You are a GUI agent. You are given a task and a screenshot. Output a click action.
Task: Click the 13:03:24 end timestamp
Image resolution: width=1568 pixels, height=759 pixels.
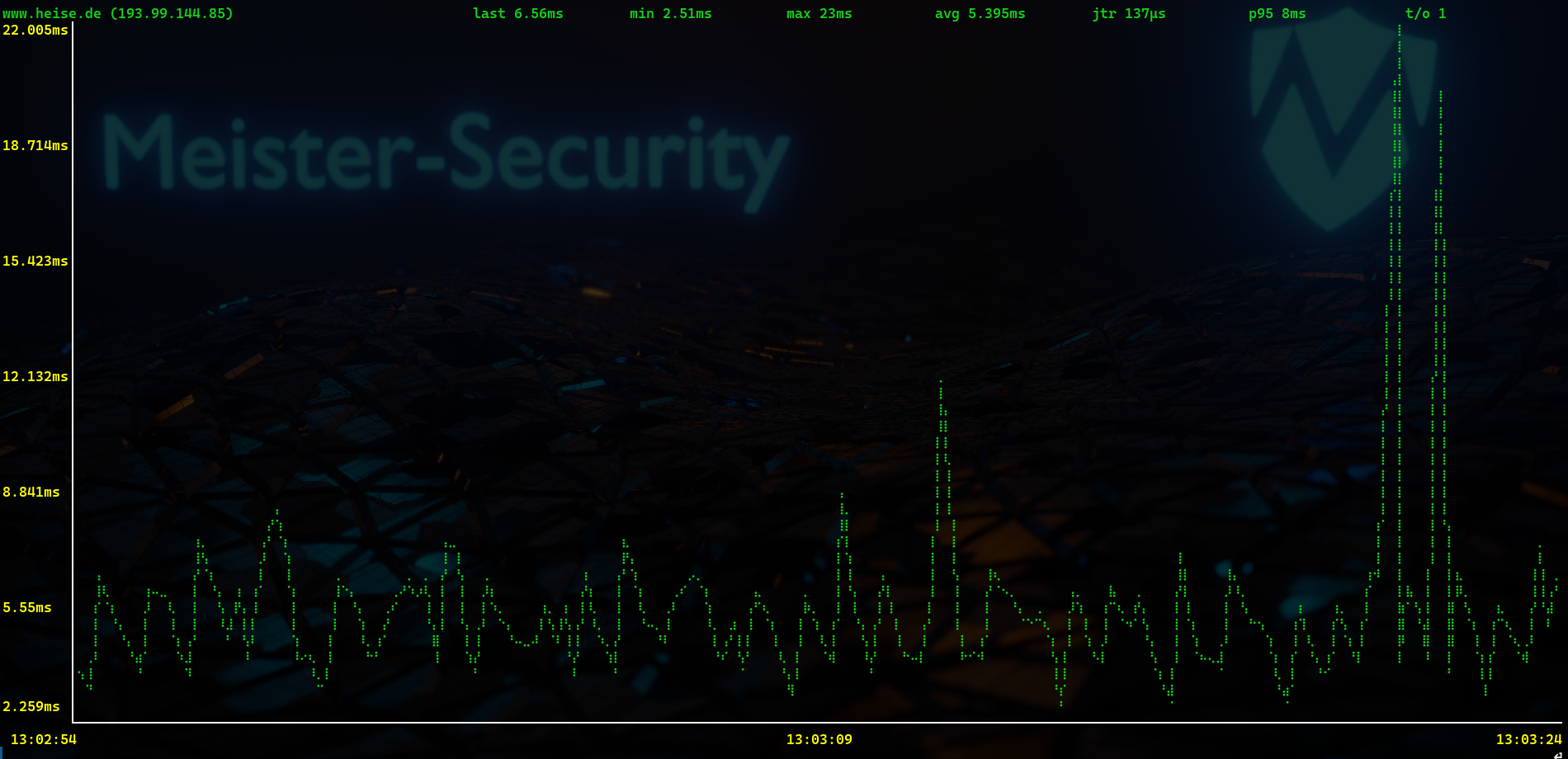1528,740
